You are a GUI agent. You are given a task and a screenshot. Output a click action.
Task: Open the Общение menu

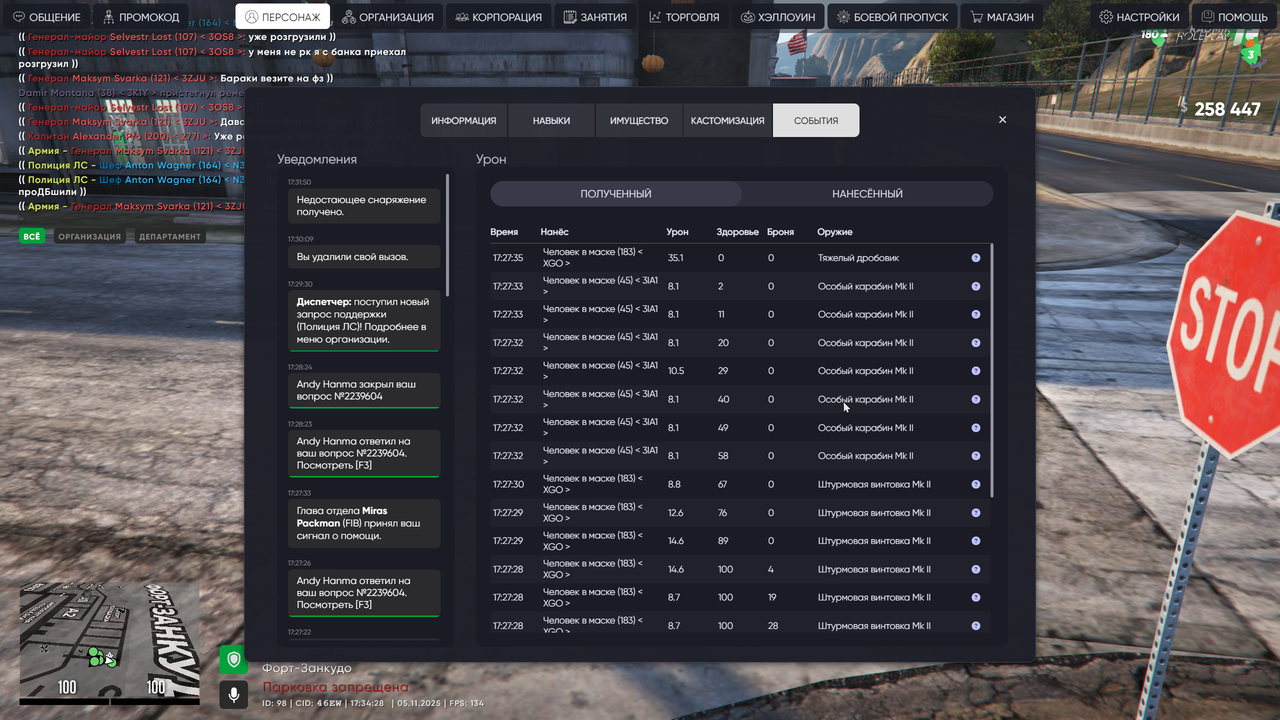(x=46, y=17)
